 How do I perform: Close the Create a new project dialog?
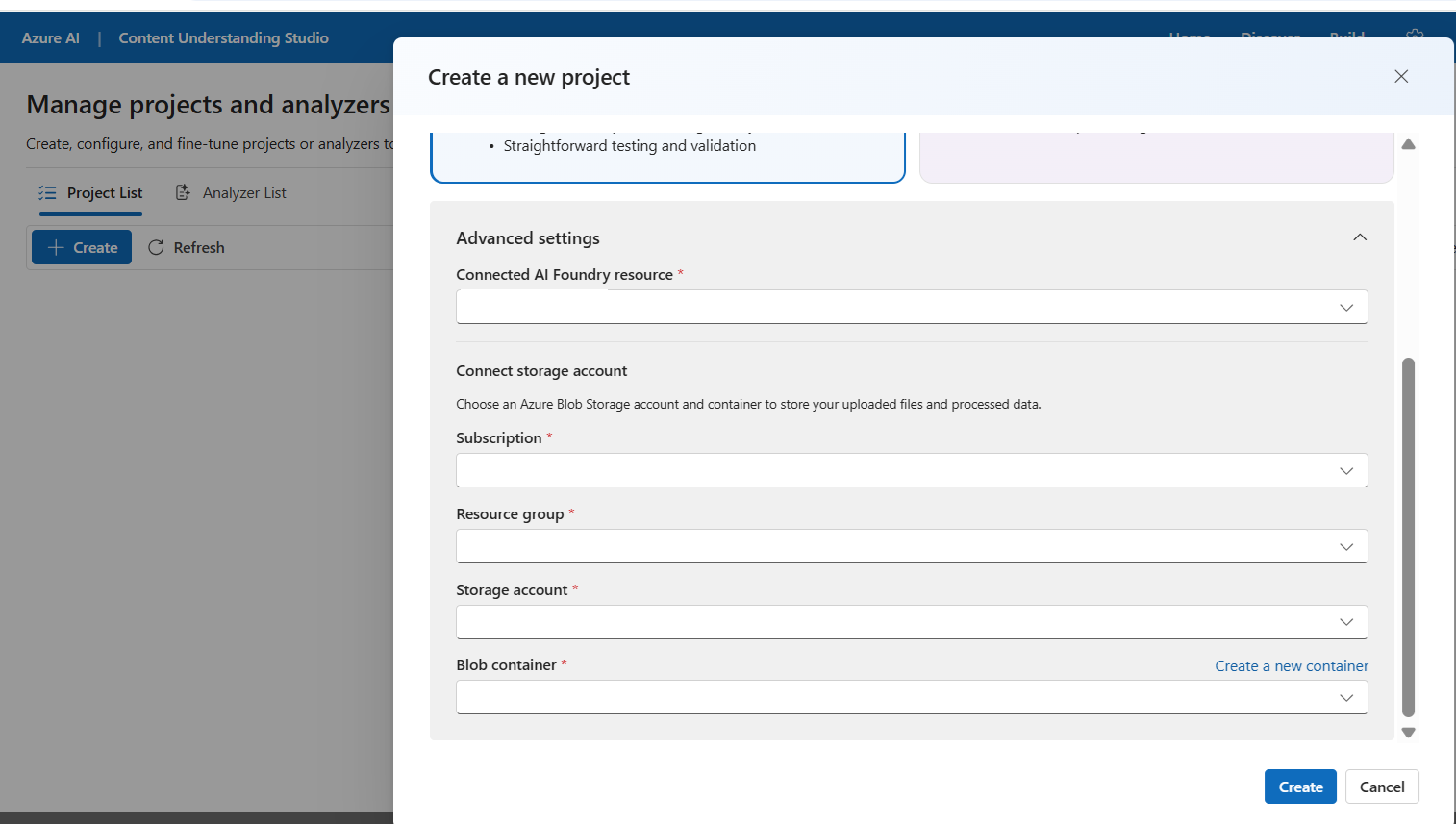[x=1401, y=77]
